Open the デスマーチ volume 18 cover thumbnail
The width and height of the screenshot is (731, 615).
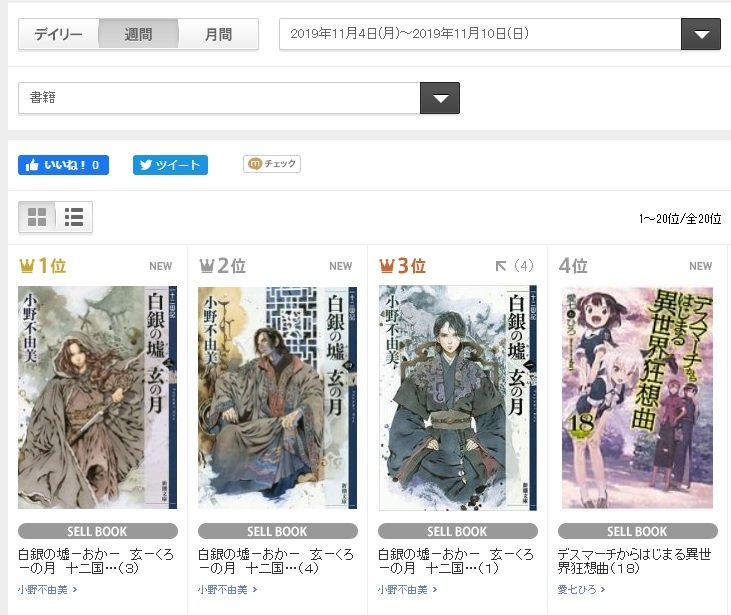click(637, 398)
